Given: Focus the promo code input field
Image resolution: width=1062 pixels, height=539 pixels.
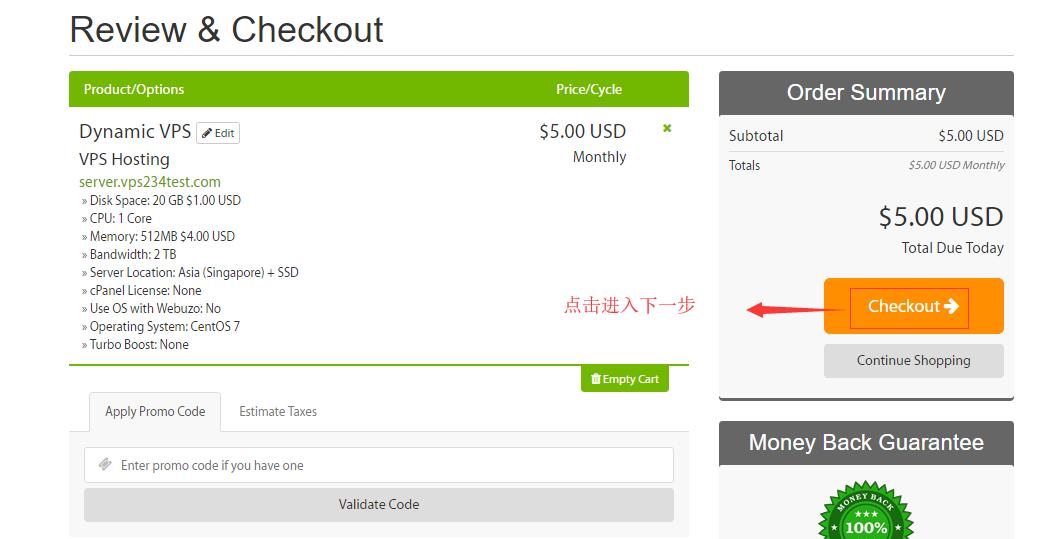Looking at the screenshot, I should 379,465.
